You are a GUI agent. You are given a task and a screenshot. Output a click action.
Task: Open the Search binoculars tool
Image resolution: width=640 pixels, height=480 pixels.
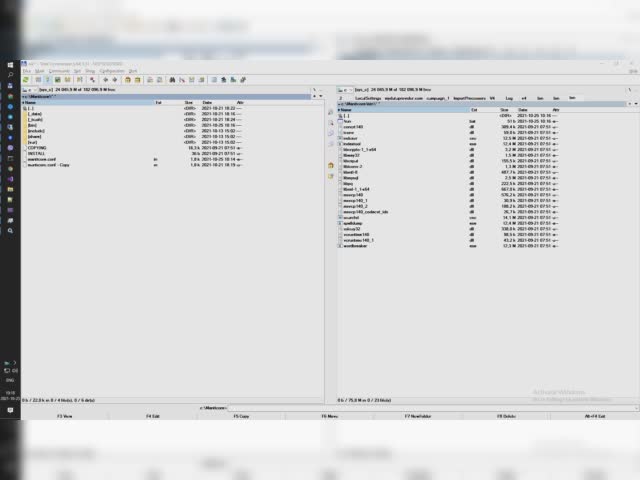point(172,80)
